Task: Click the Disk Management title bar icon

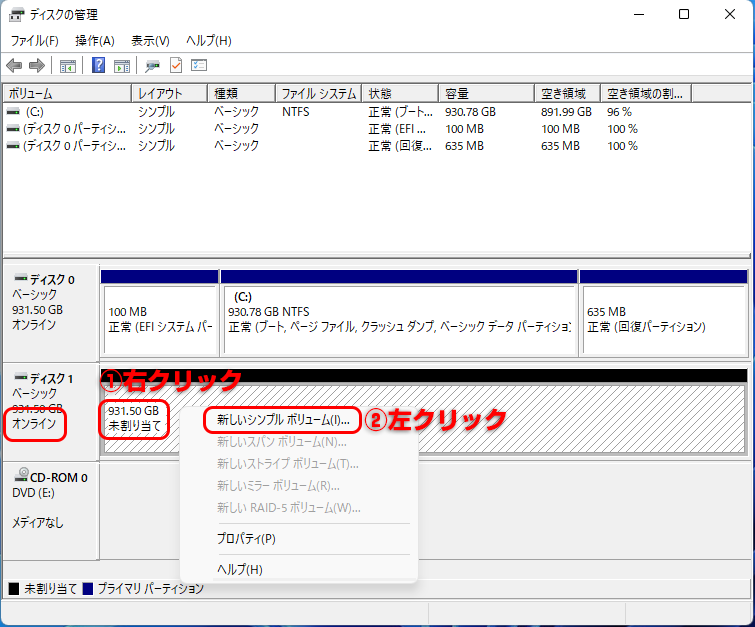Action: tap(16, 15)
